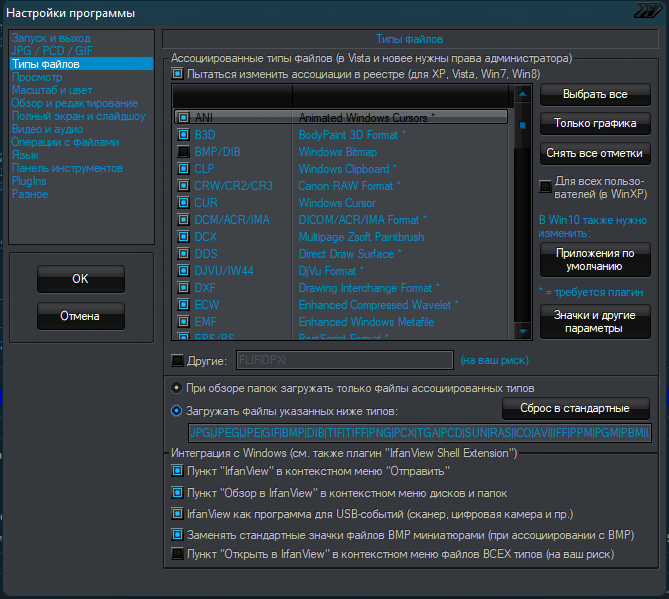Toggle the ANI file type checkbox

184,117
